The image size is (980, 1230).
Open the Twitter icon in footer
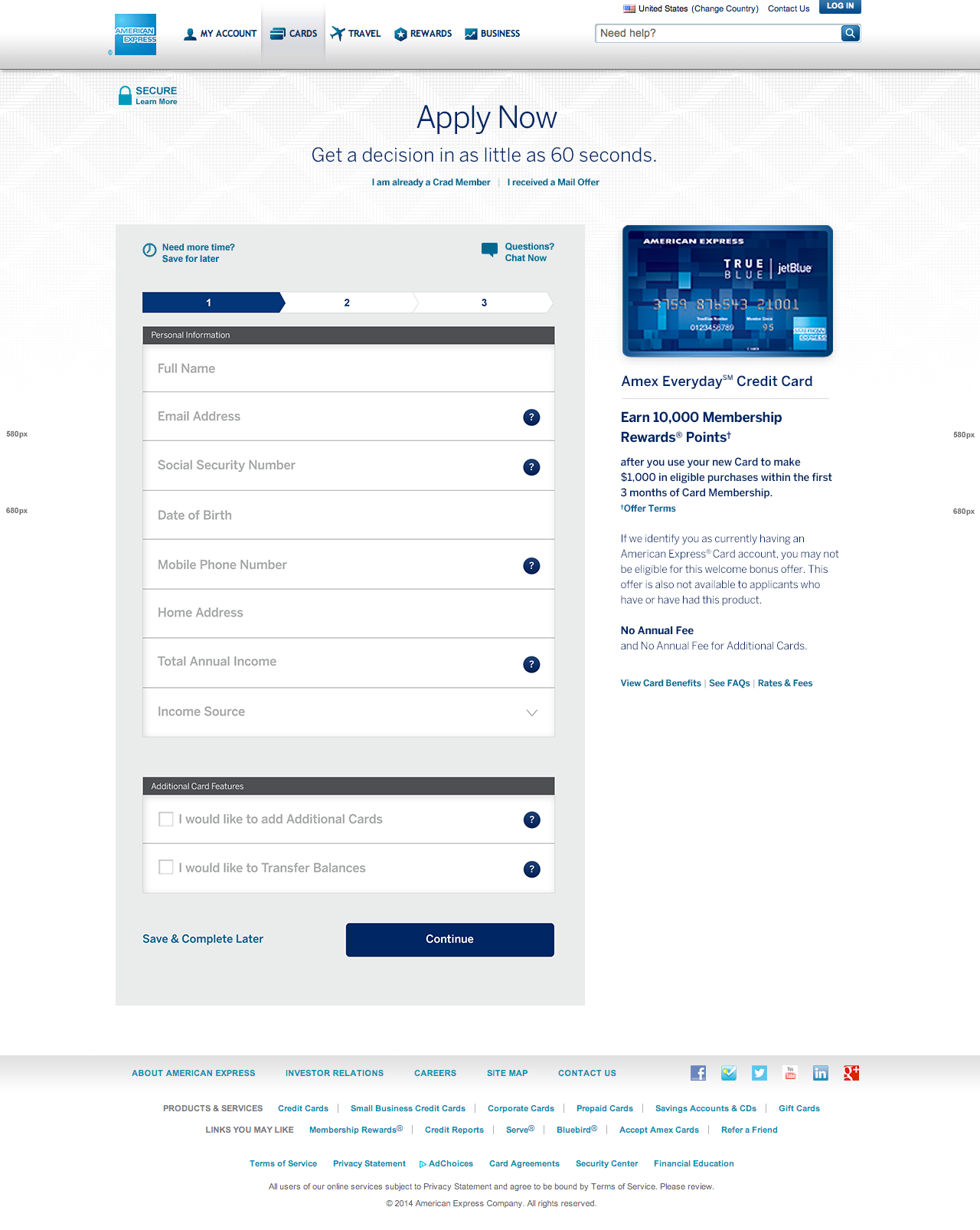pyautogui.click(x=759, y=1073)
